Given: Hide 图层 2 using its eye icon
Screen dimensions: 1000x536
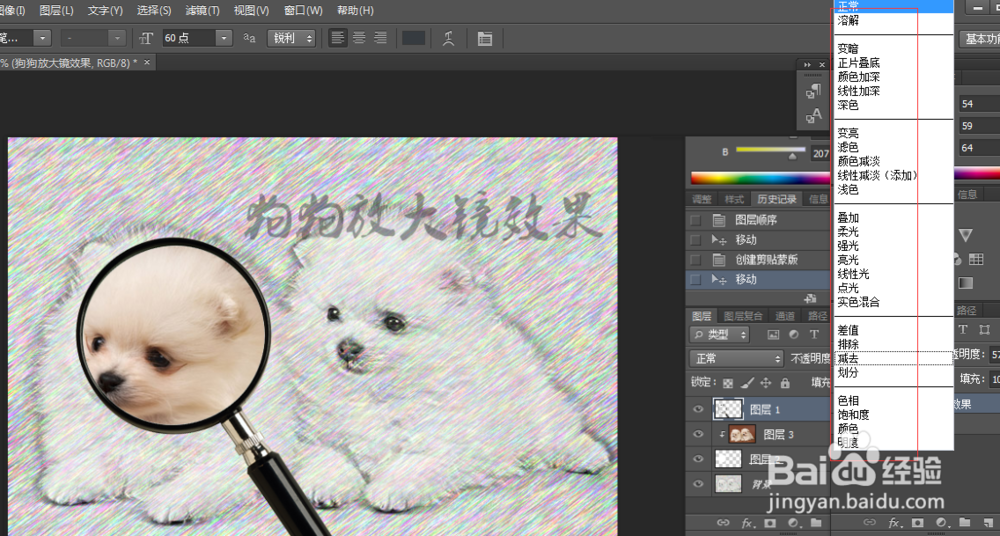Looking at the screenshot, I should pos(698,459).
